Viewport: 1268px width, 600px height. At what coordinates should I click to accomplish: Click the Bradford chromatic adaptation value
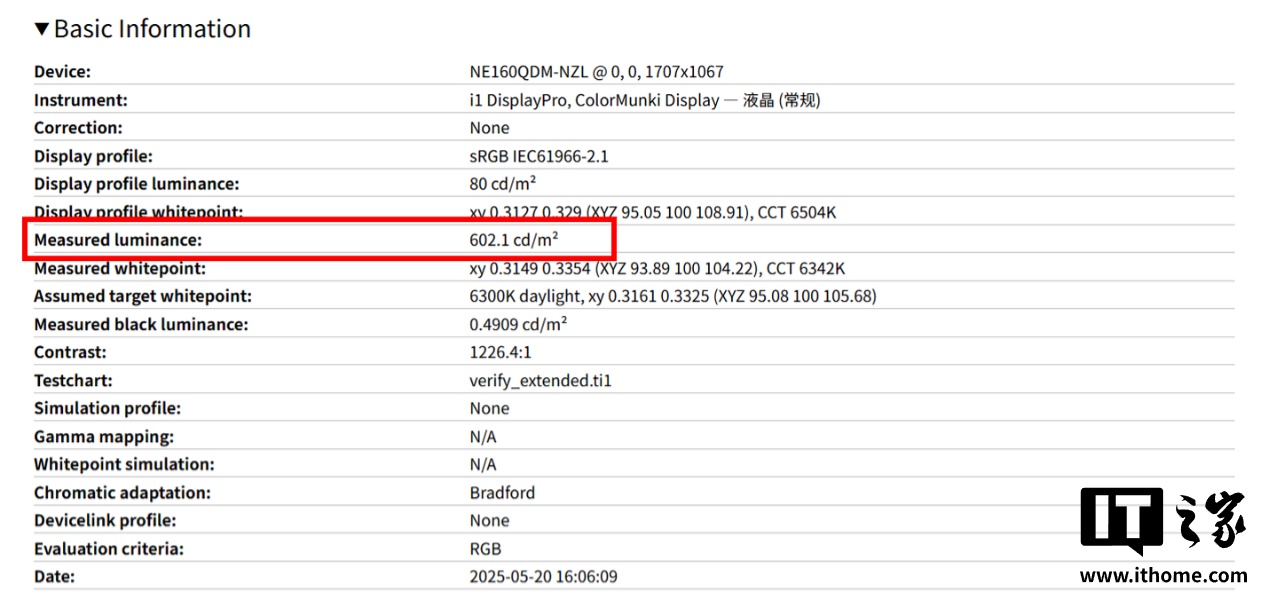click(x=502, y=492)
